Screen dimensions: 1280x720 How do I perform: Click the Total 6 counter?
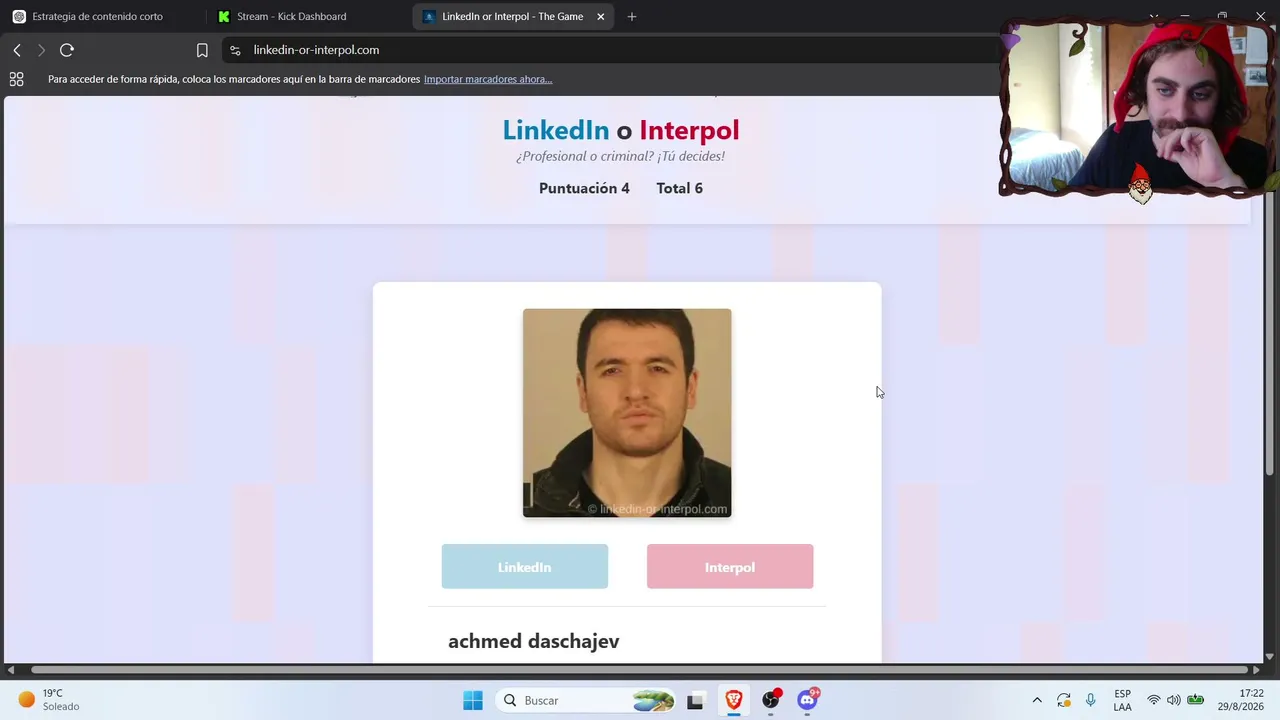(x=680, y=188)
